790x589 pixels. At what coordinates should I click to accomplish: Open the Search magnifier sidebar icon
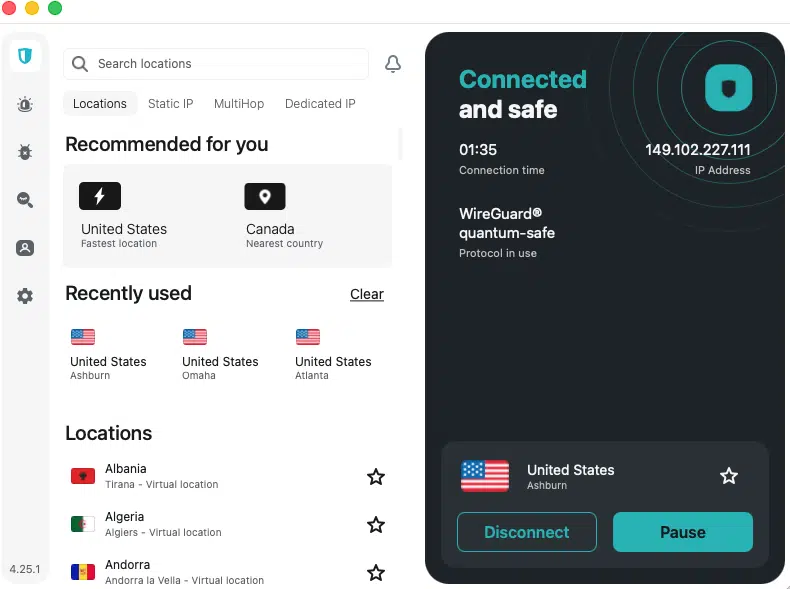point(25,200)
